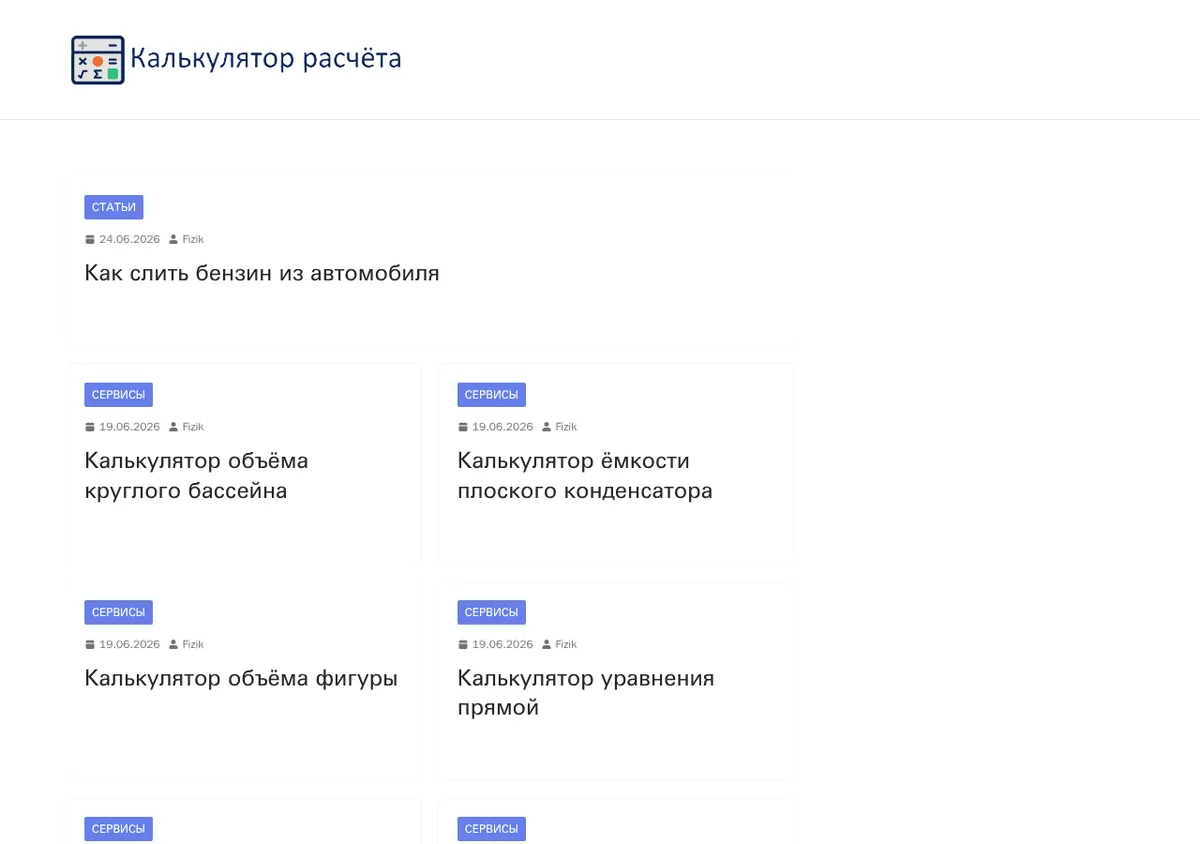Open article Как слить бензин из автомобиля

tap(262, 273)
